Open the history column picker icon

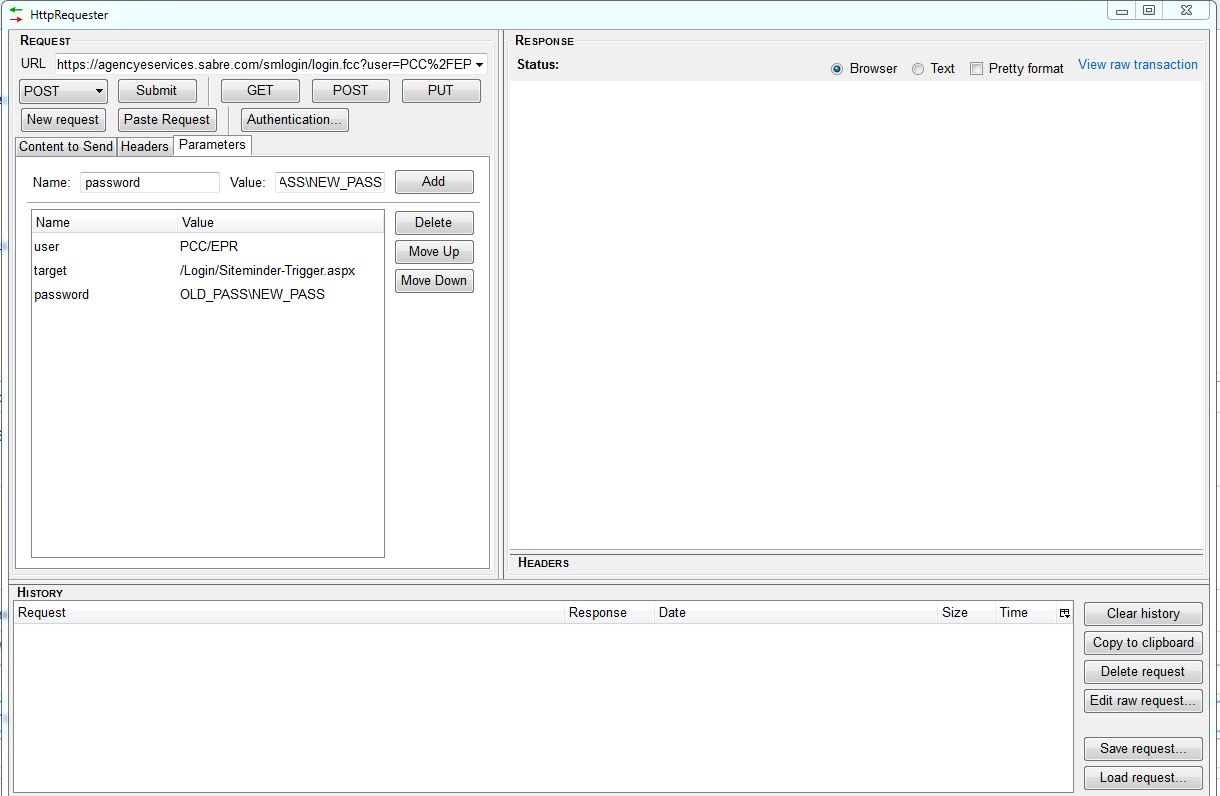point(1064,613)
